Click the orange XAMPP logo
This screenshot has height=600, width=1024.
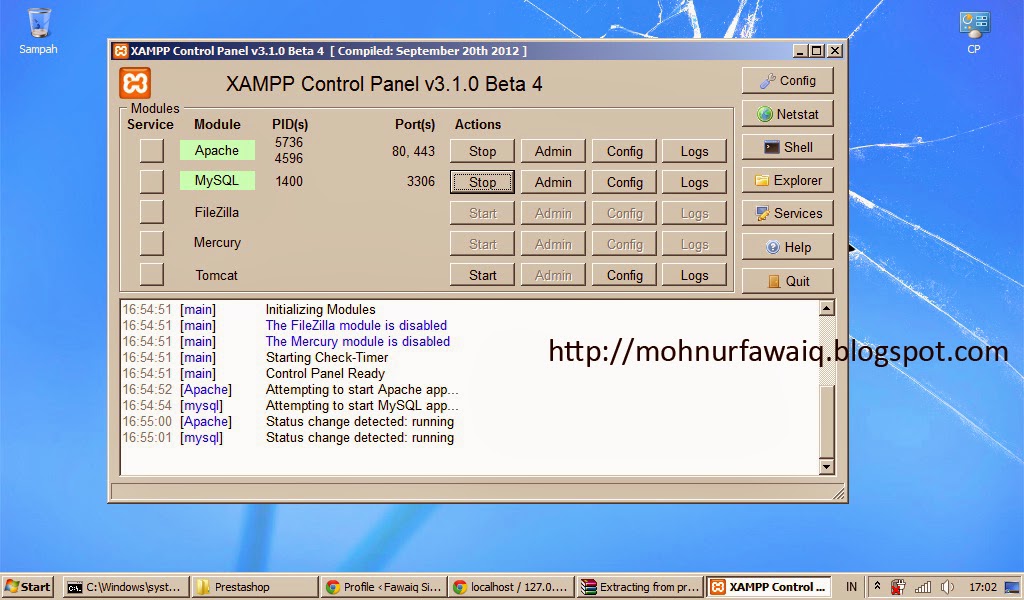pos(135,84)
